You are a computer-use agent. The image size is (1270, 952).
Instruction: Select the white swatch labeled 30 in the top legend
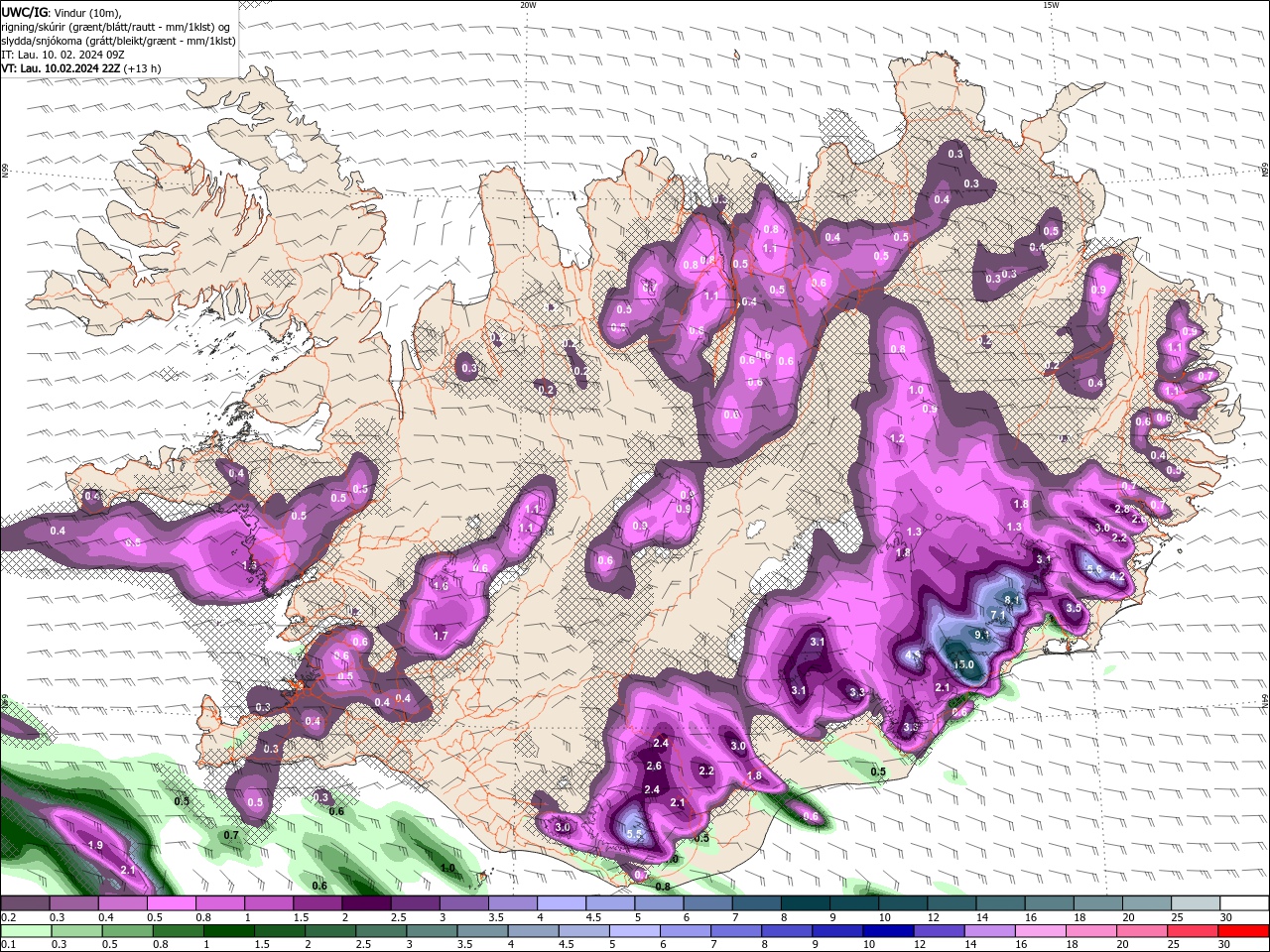[1244, 904]
